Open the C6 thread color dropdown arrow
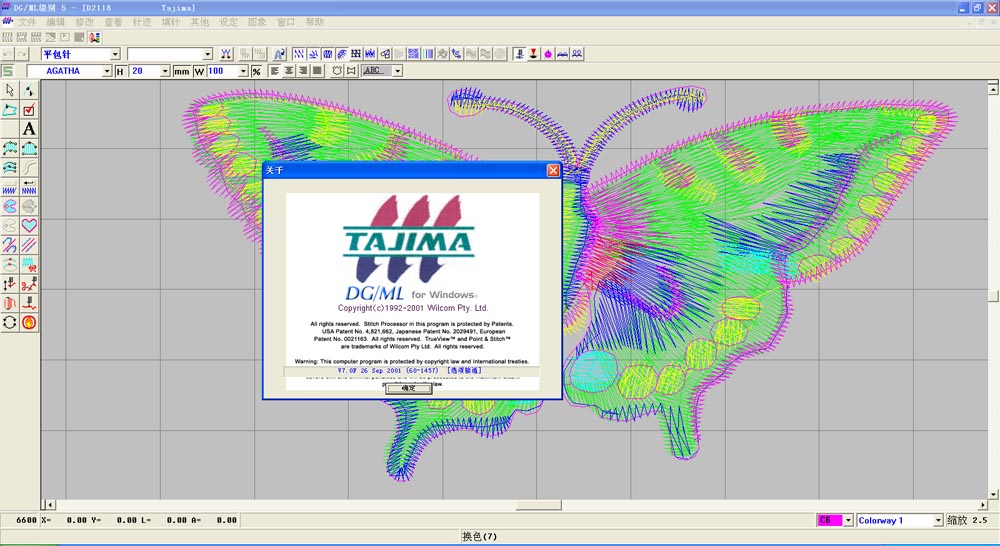 848,520
